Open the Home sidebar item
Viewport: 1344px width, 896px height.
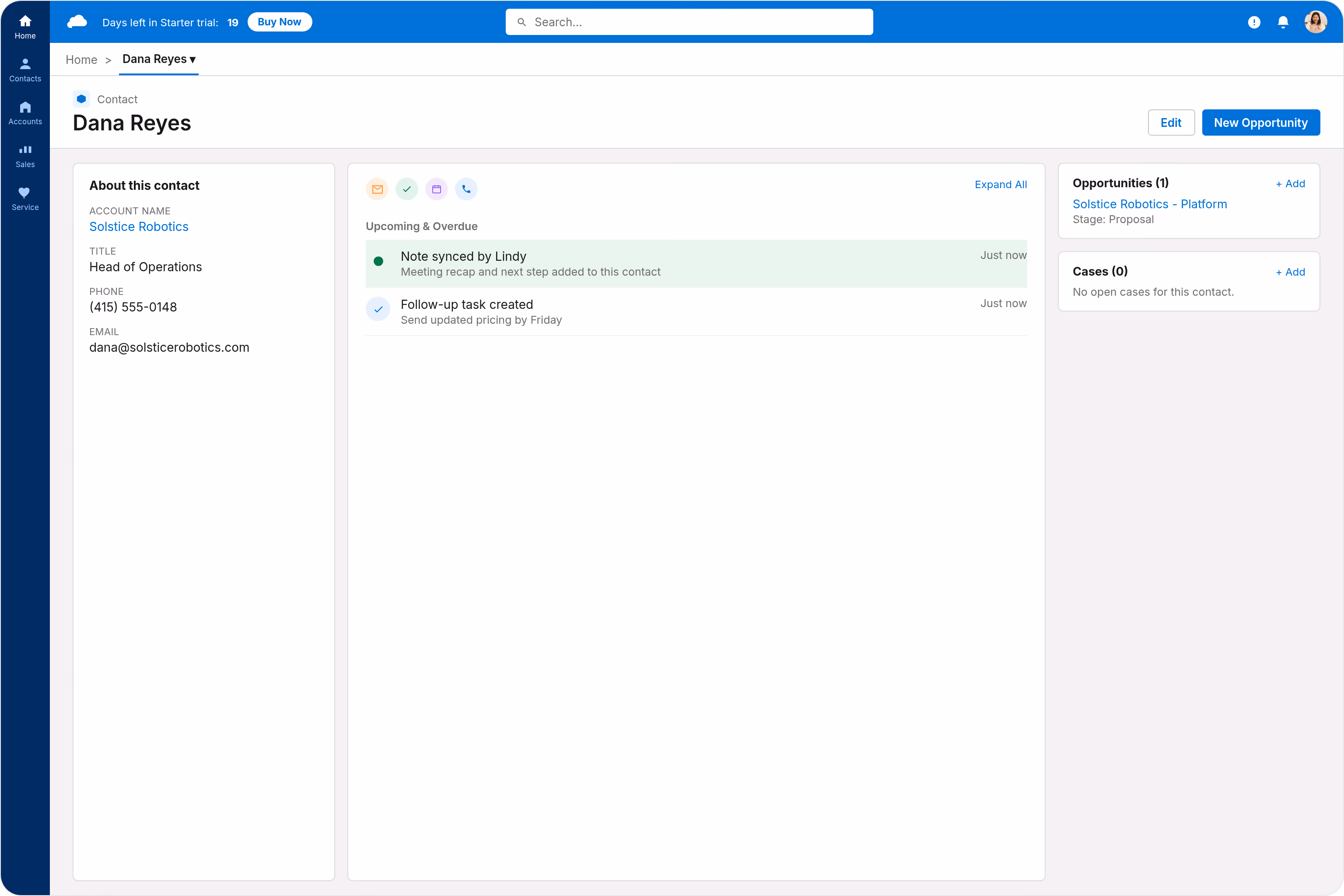(x=25, y=27)
